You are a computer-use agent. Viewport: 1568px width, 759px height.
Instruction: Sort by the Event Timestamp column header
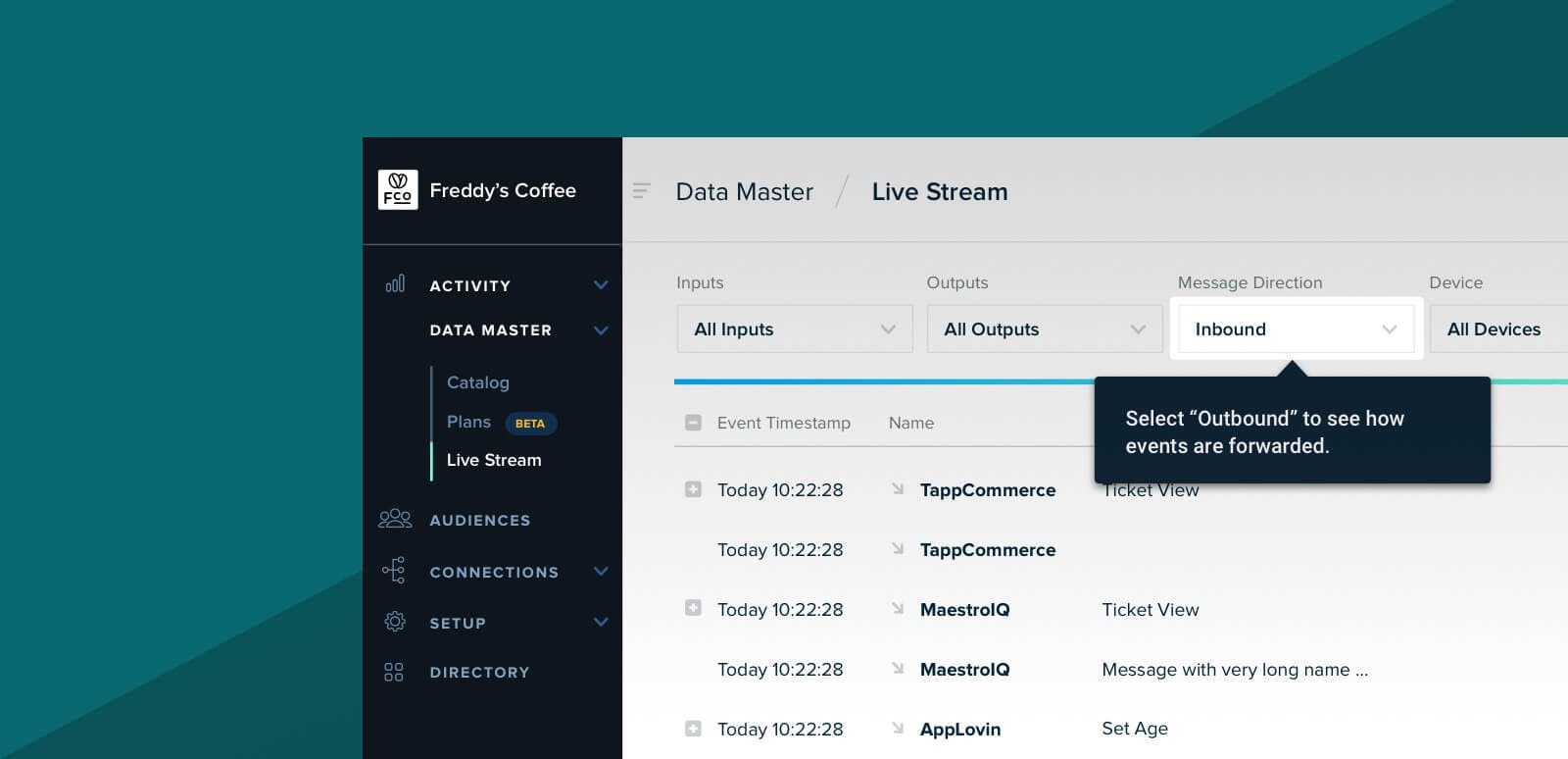784,423
